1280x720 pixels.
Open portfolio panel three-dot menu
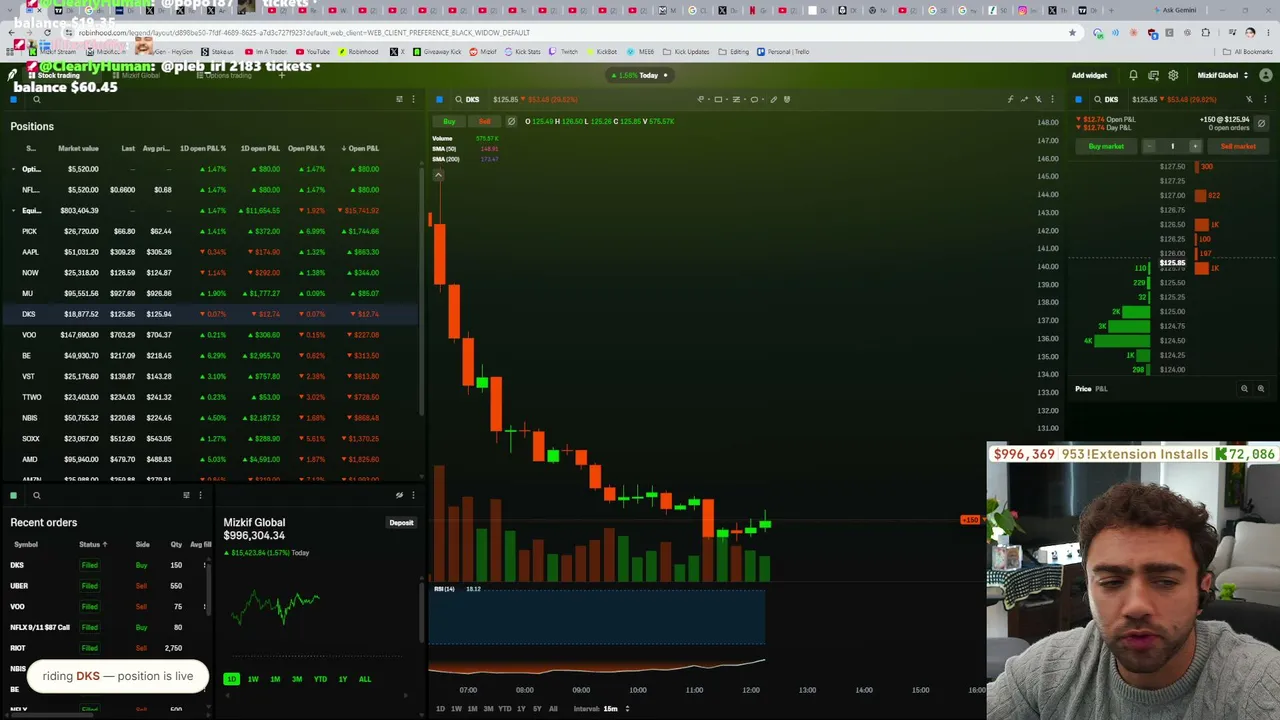(x=413, y=495)
